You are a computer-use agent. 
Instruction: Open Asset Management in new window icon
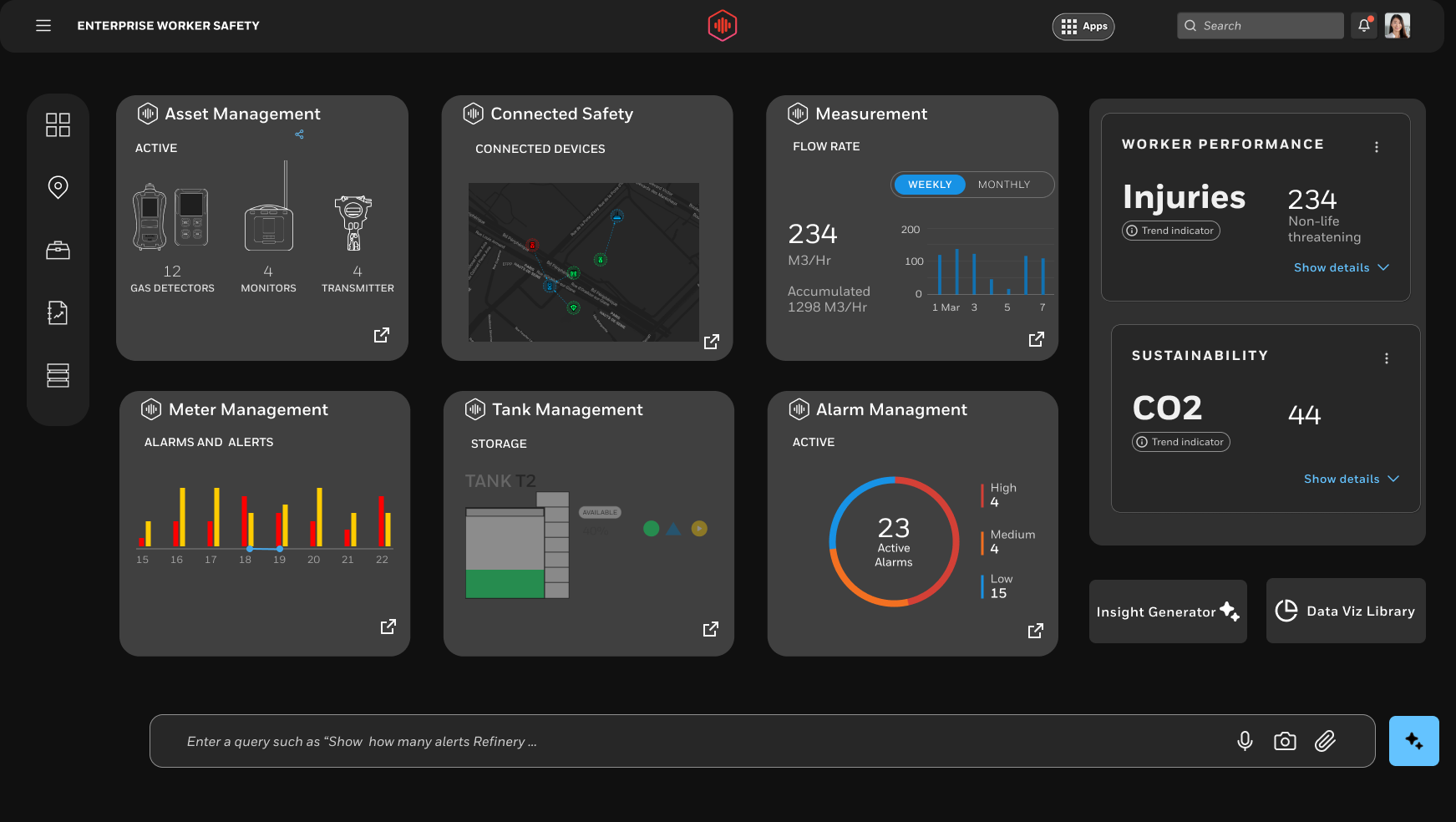pyautogui.click(x=382, y=335)
